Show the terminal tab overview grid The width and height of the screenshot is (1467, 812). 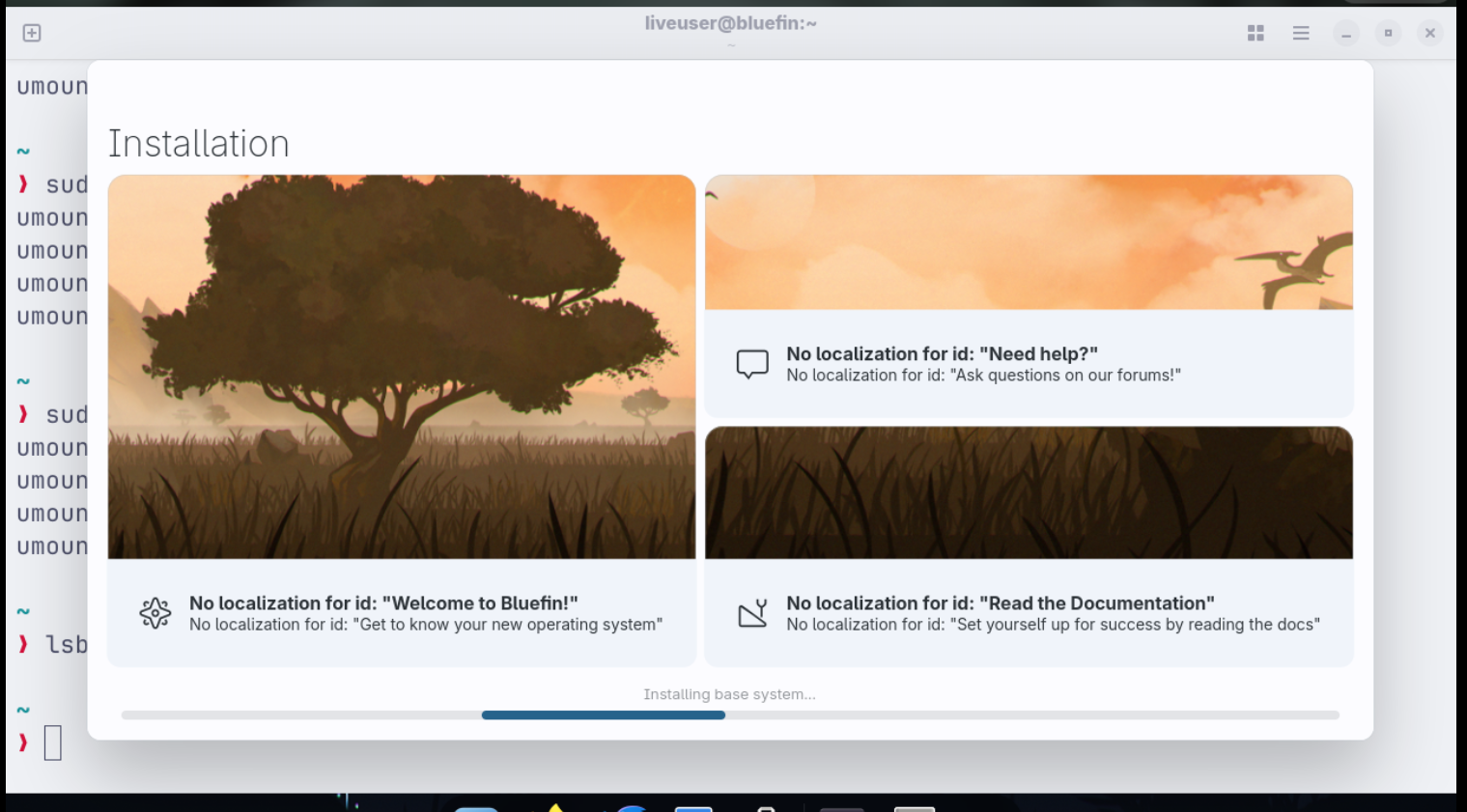(x=1255, y=33)
